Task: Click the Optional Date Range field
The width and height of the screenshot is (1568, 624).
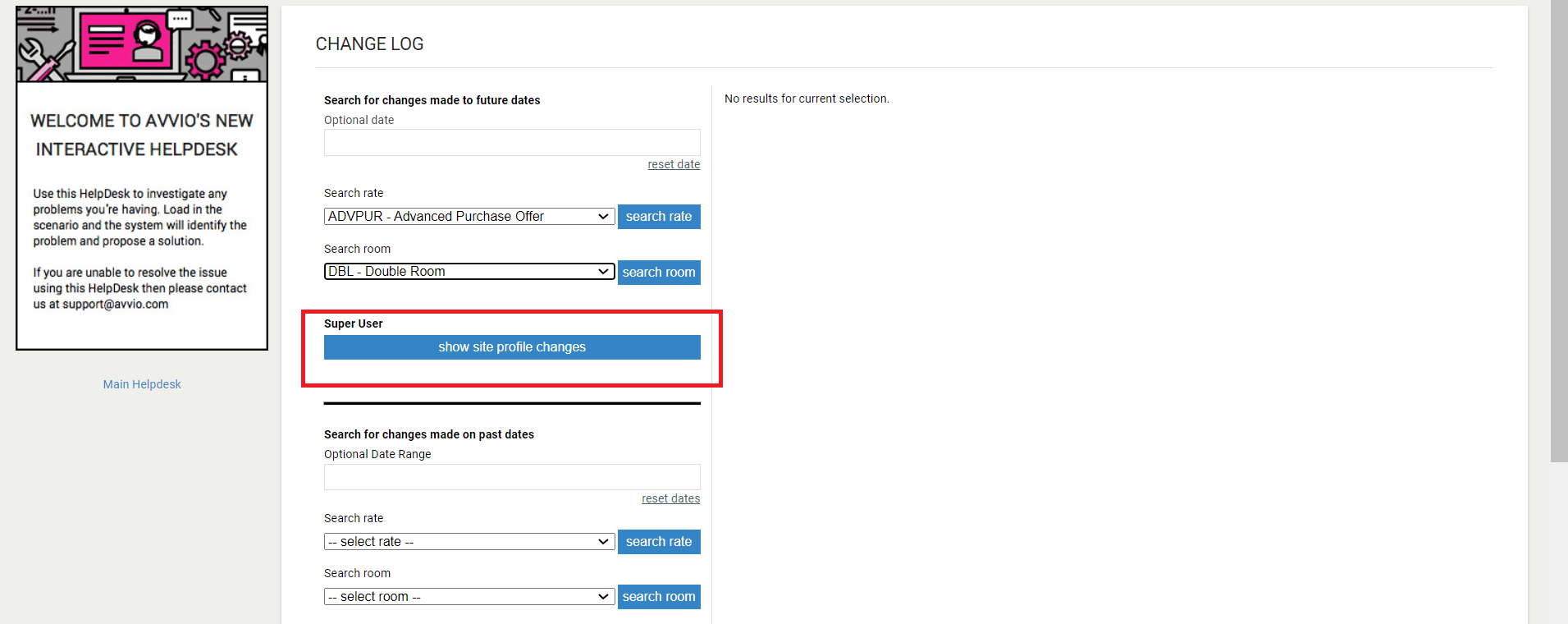Action: (x=512, y=477)
